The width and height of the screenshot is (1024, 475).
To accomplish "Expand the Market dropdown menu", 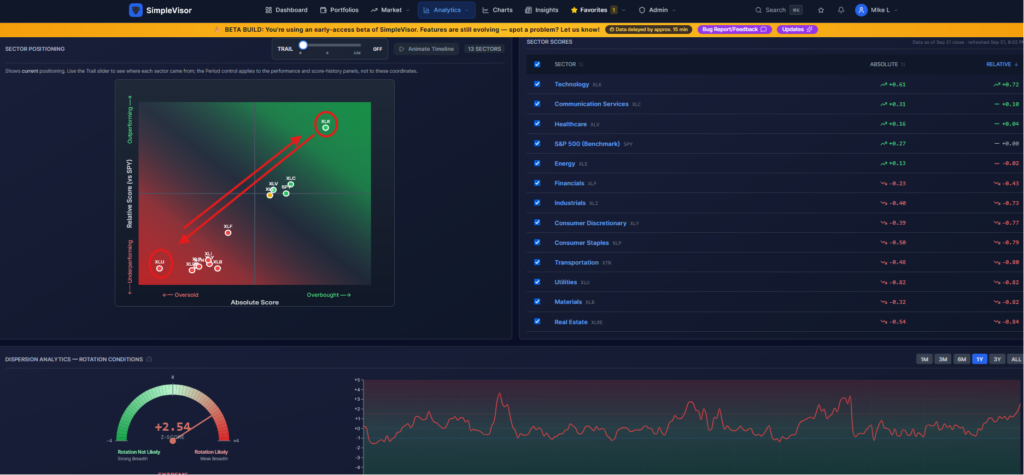I will click(390, 10).
